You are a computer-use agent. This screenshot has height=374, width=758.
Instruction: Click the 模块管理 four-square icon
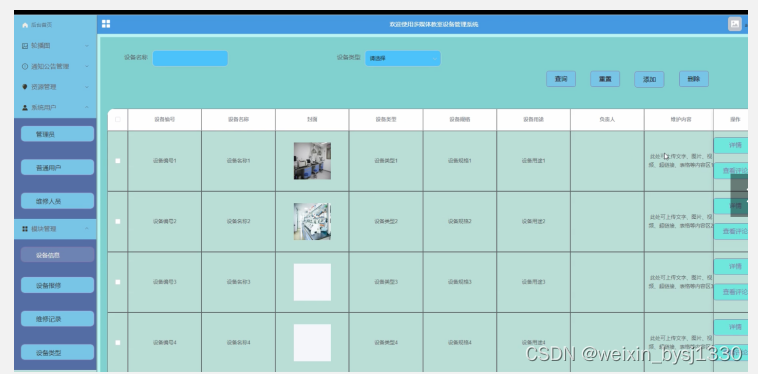25,229
